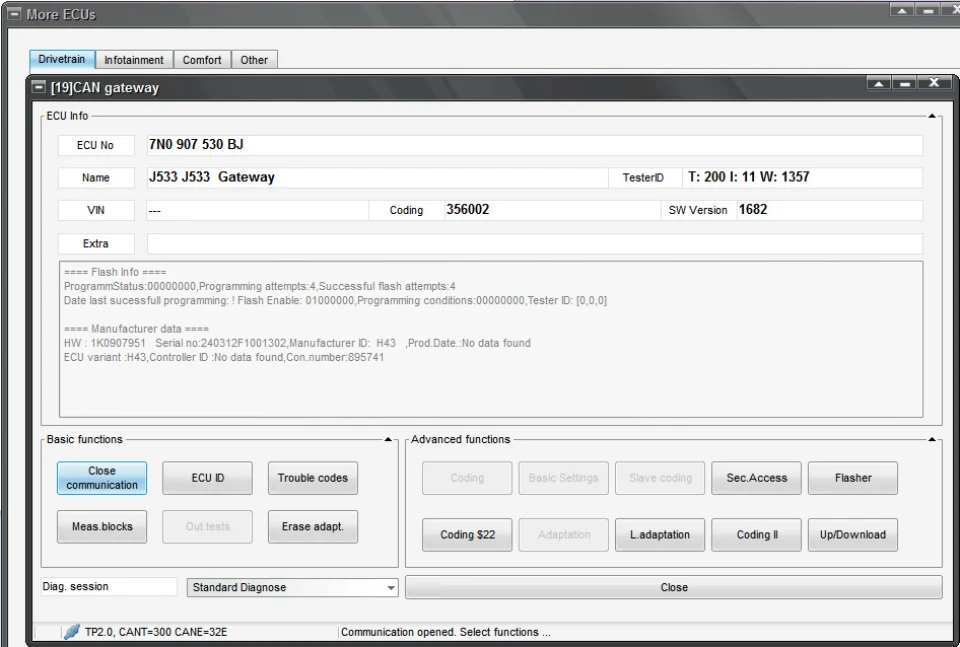Click the Sec.Access button
Viewport: 960px width, 647px height.
tap(756, 478)
